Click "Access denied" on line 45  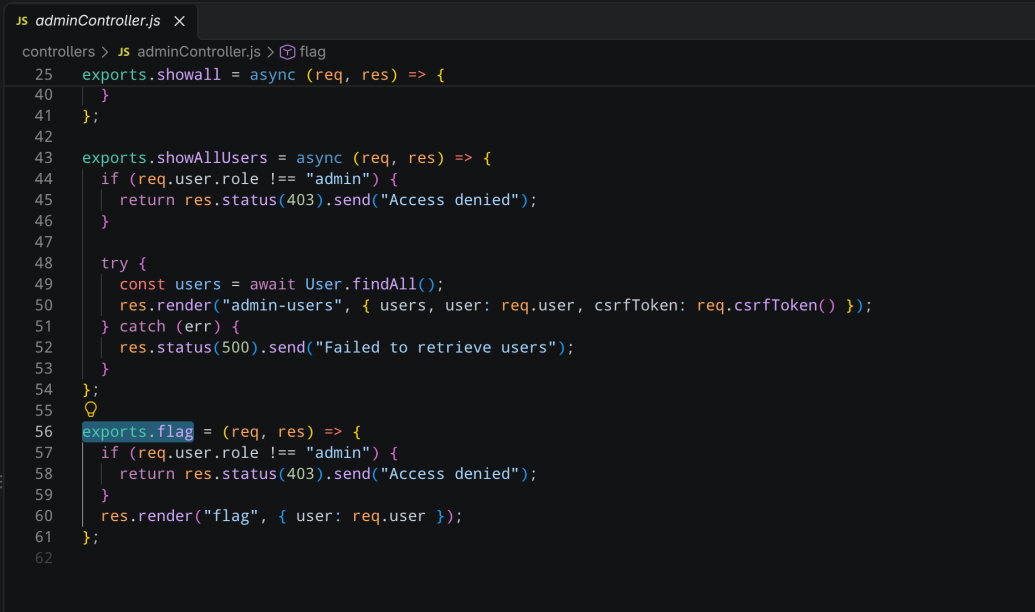pos(450,199)
